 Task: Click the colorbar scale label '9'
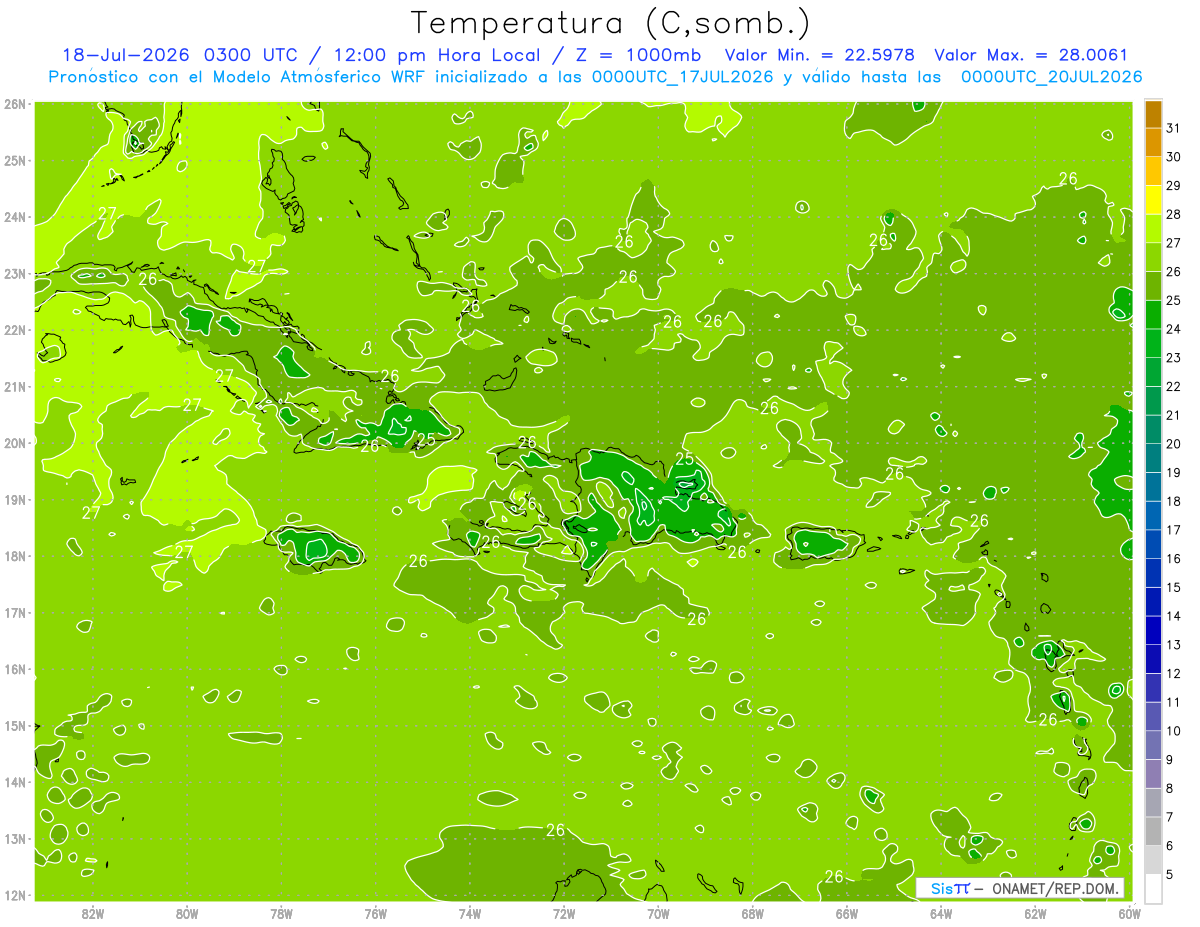tap(1169, 760)
